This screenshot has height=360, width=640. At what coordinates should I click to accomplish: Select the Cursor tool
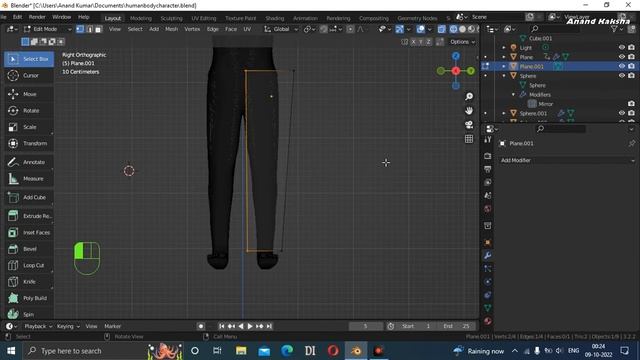point(29,76)
